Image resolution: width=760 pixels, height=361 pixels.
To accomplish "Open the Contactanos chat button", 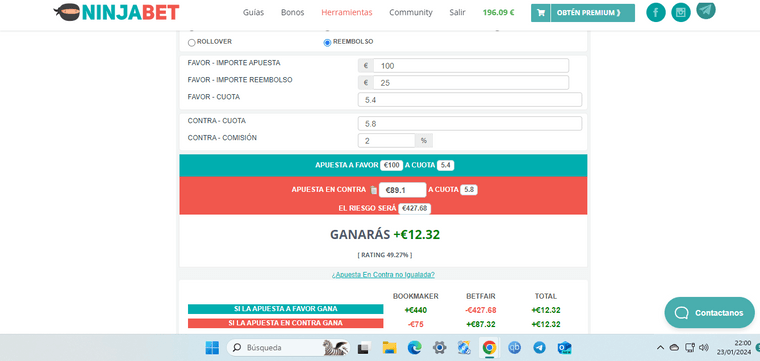I will pos(710,313).
